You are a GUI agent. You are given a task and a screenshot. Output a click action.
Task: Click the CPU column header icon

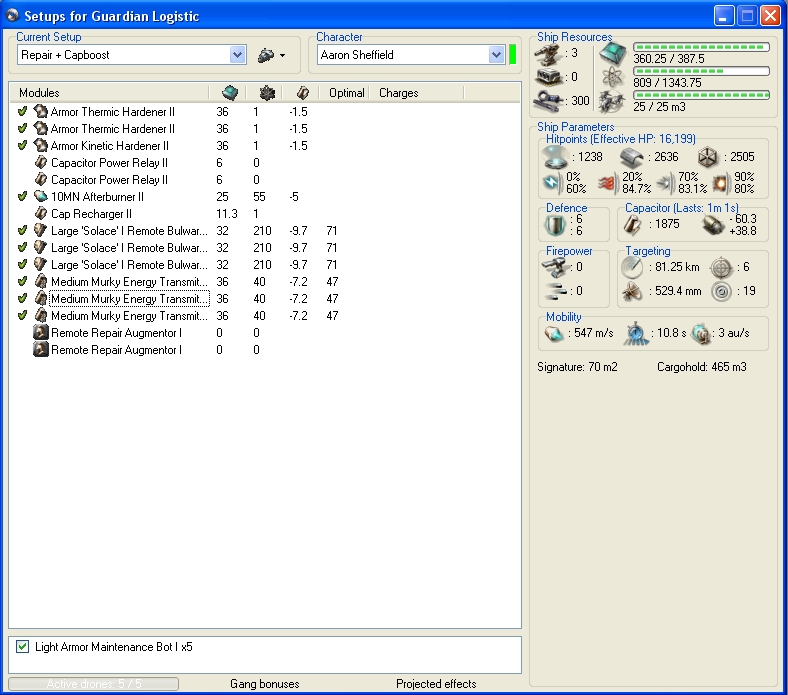[x=230, y=93]
